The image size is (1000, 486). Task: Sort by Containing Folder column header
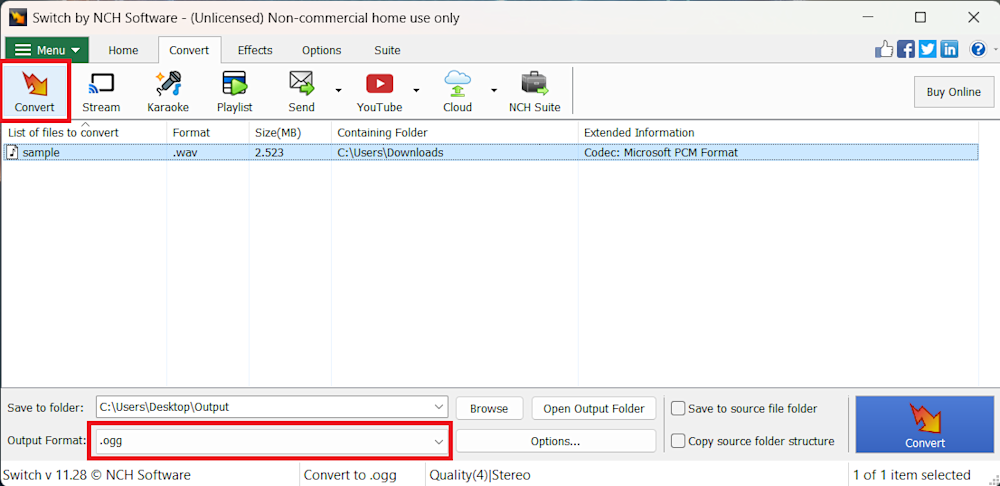(x=455, y=133)
